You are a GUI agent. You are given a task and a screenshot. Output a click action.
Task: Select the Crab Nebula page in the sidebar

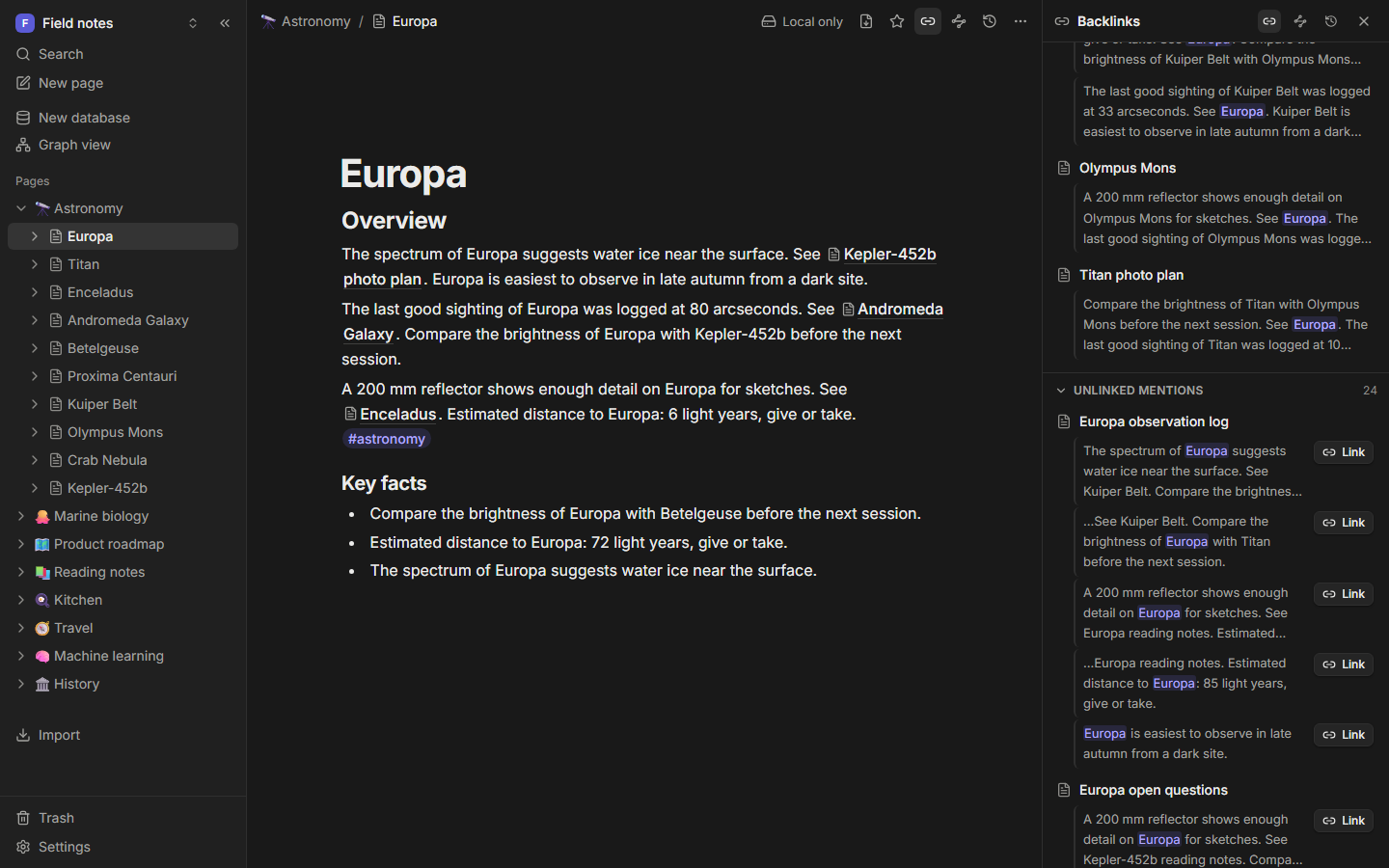pyautogui.click(x=123, y=460)
